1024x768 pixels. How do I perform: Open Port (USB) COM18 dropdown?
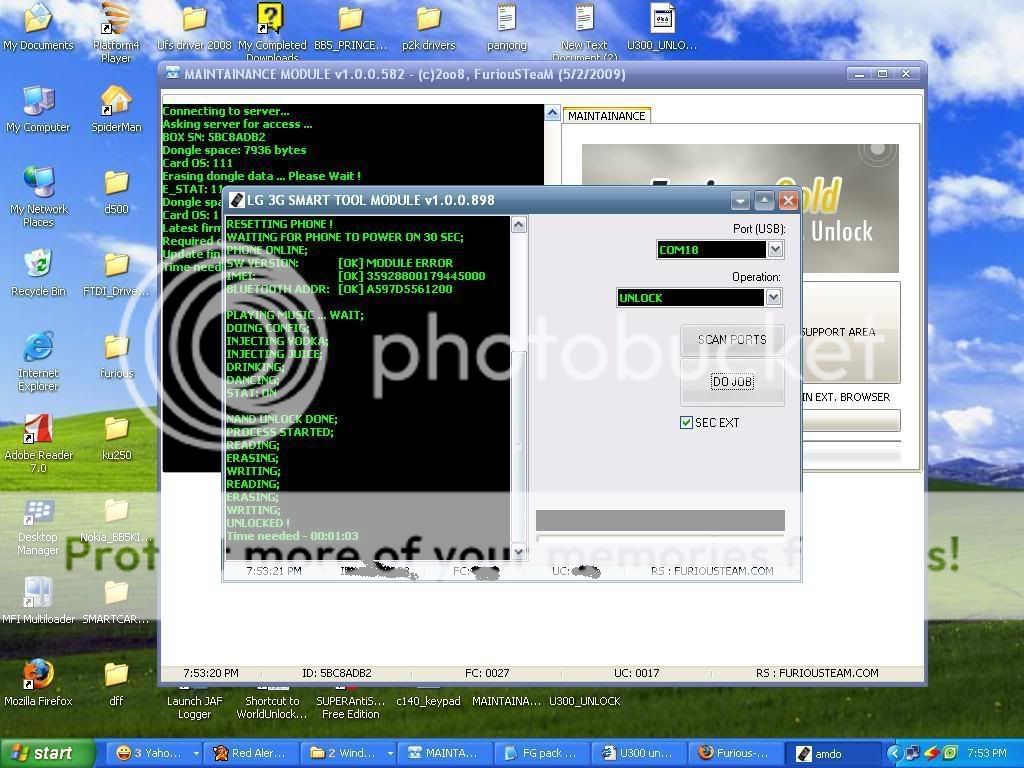point(775,249)
